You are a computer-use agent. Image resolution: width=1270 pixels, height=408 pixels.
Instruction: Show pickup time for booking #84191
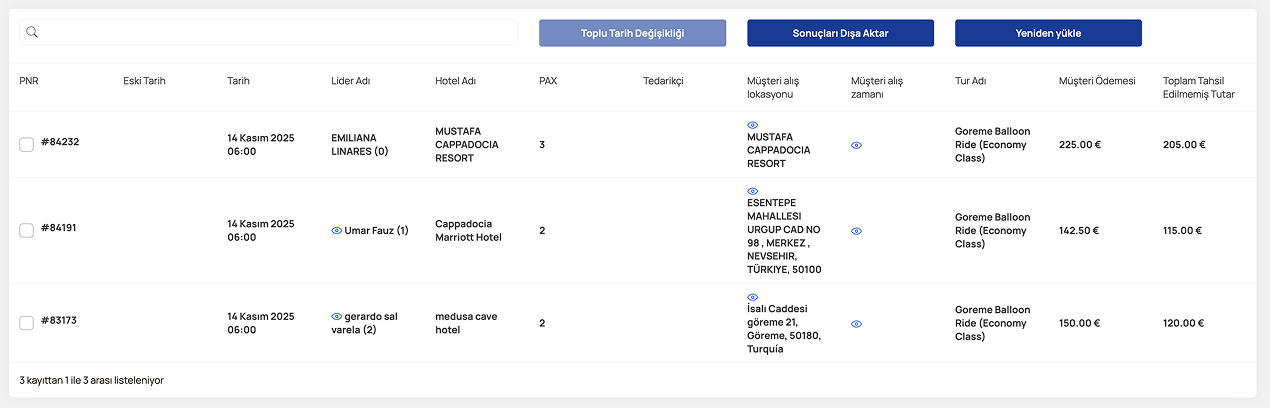point(856,231)
